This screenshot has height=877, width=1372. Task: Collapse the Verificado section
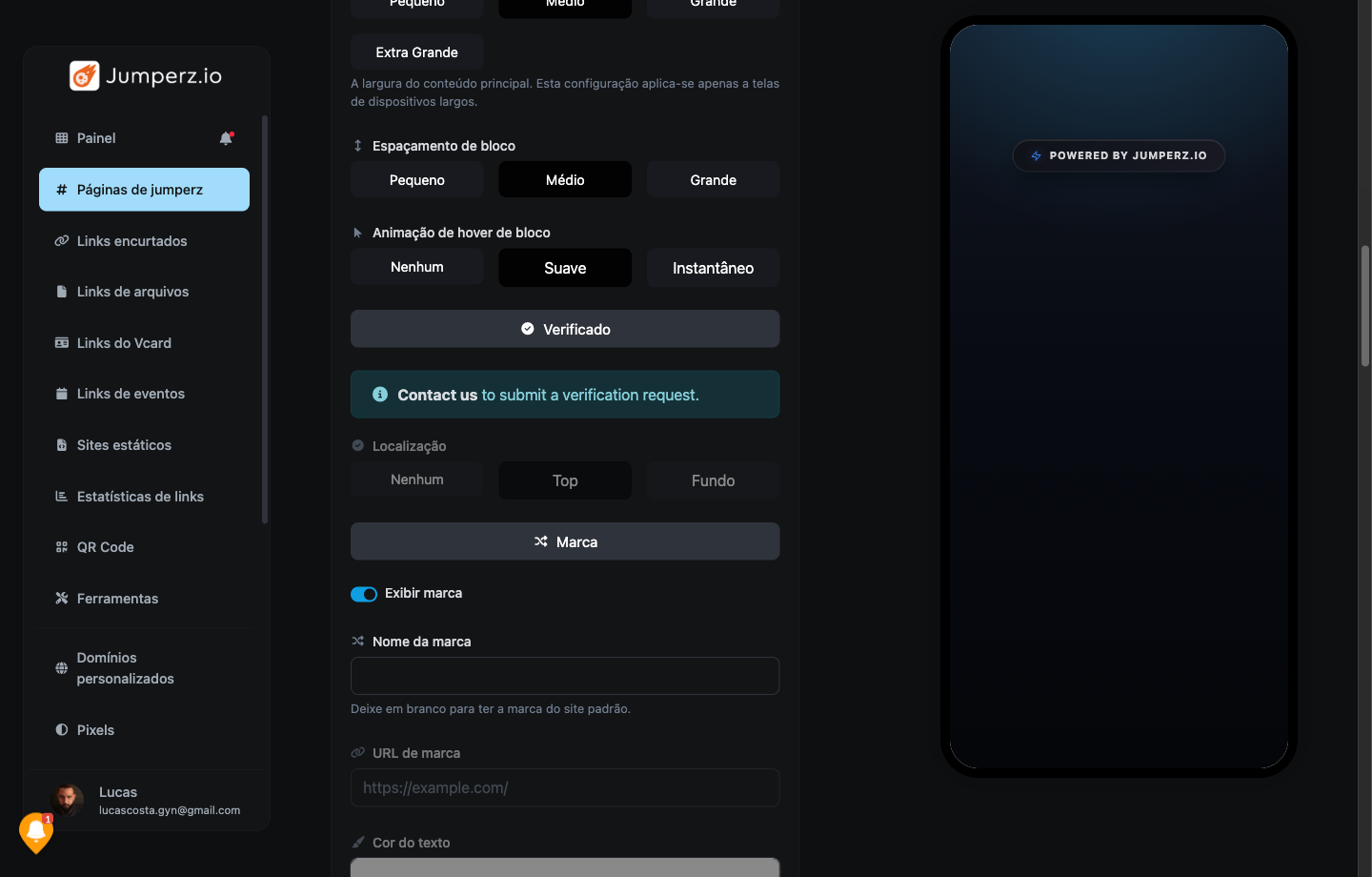(565, 329)
